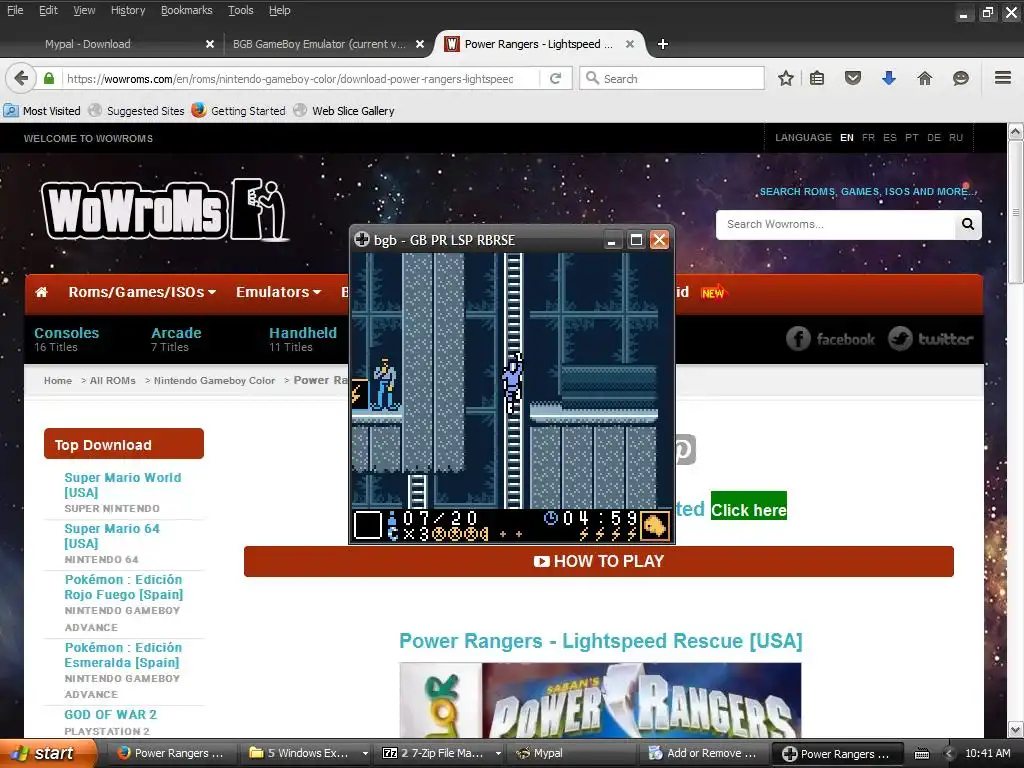Open the Bookmarks menu
This screenshot has height=768, width=1024.
[186, 10]
